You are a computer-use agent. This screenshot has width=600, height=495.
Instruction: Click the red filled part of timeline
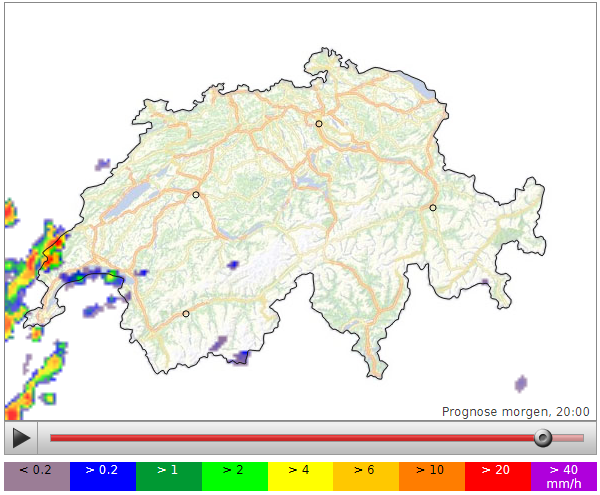click(x=290, y=438)
